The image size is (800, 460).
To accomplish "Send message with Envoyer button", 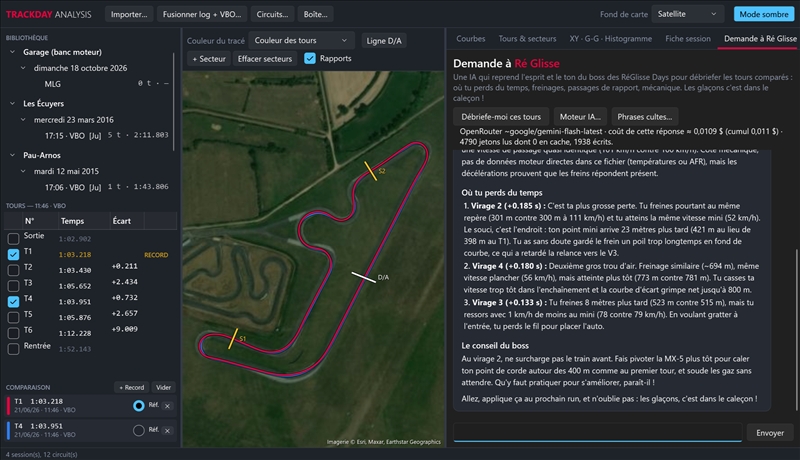I will click(770, 433).
